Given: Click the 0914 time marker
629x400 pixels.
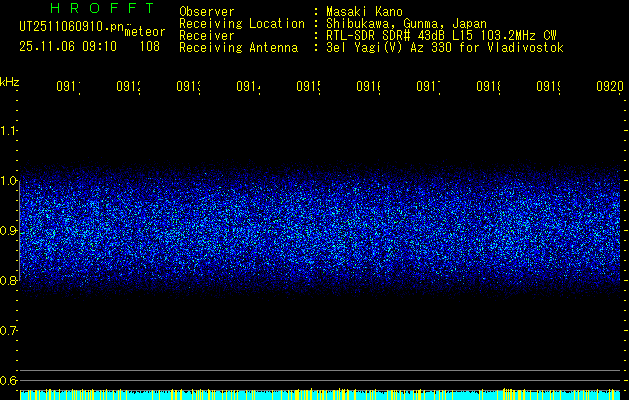Looking at the screenshot, I should (248, 86).
